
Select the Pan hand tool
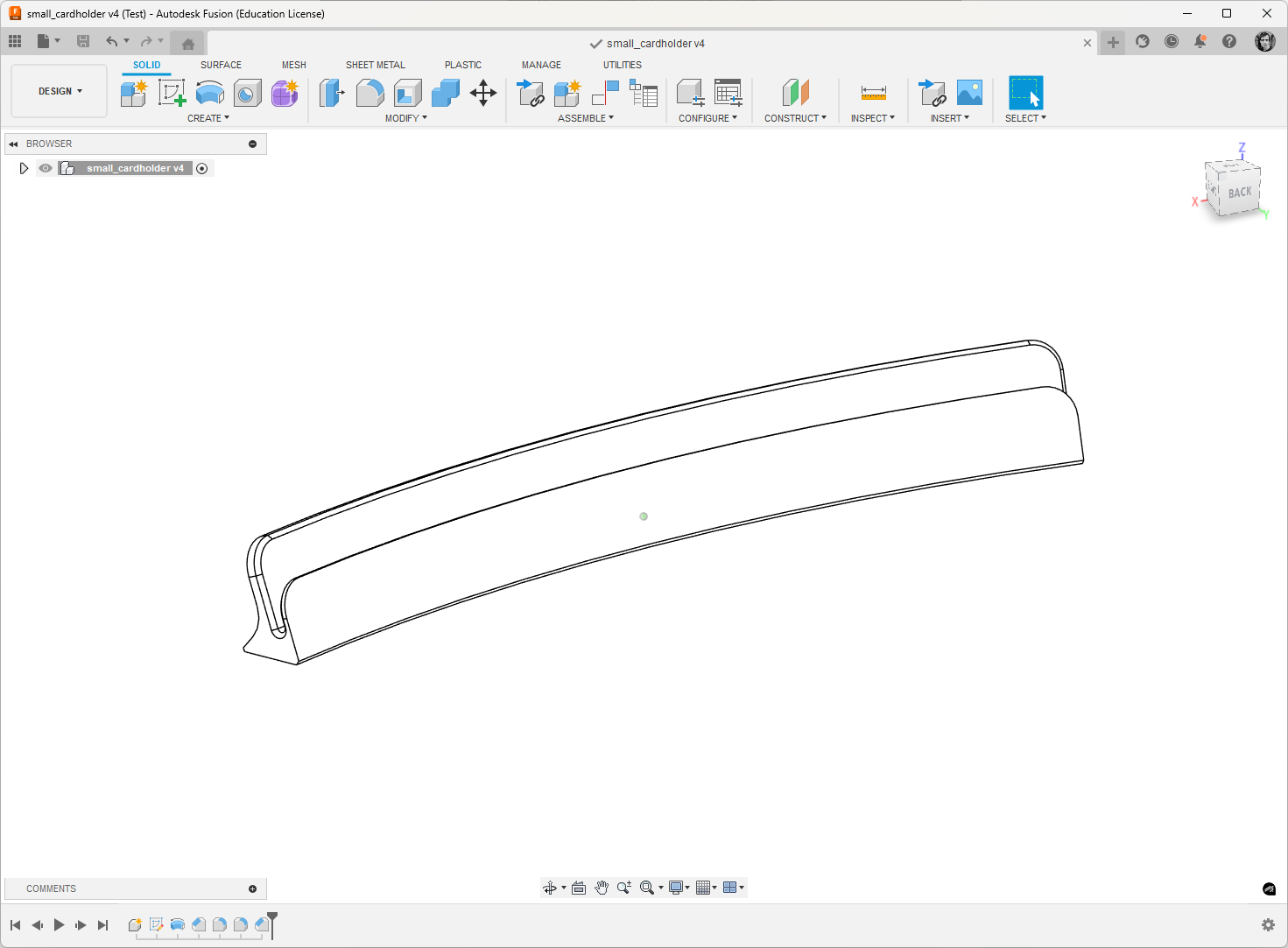pos(602,888)
